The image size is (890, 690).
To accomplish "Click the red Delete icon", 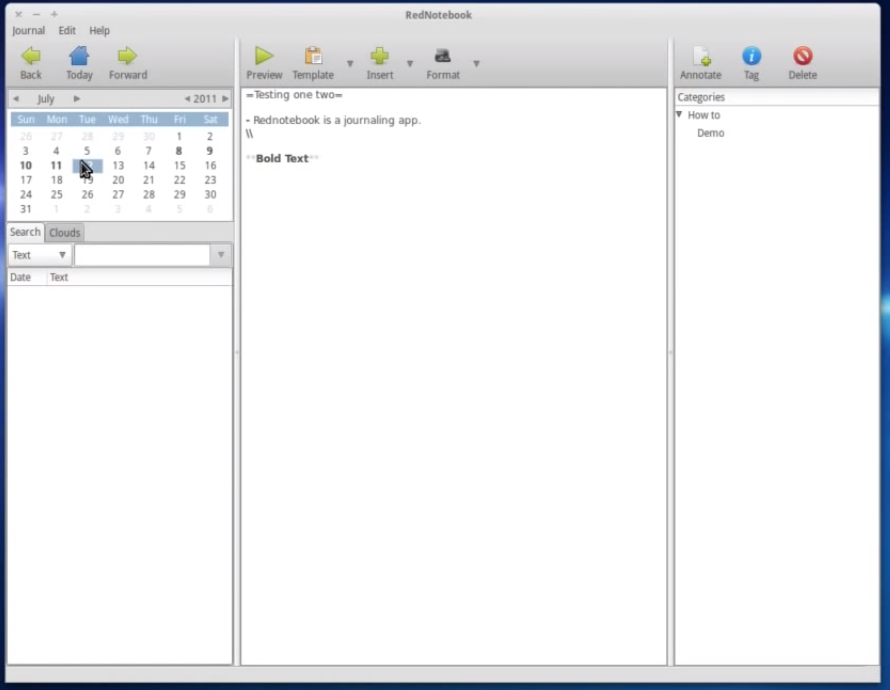I will coord(802,57).
